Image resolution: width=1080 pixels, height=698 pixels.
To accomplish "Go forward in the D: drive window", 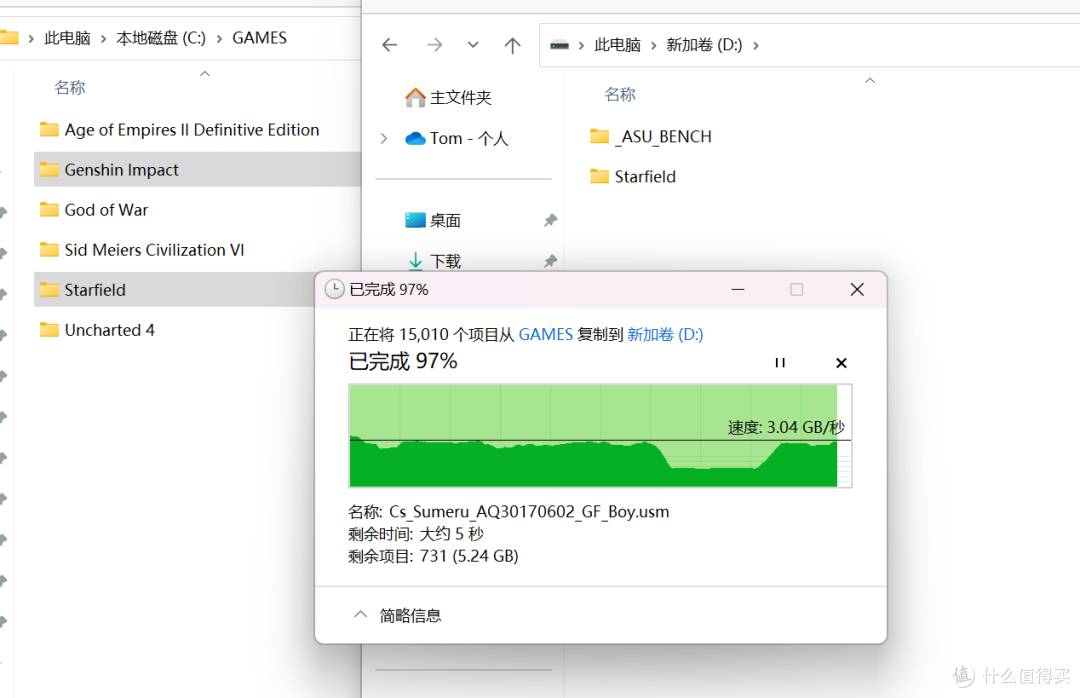I will point(434,45).
